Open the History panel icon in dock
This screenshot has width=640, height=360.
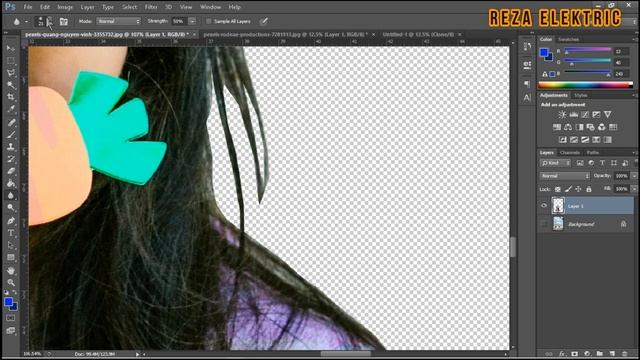click(x=527, y=47)
